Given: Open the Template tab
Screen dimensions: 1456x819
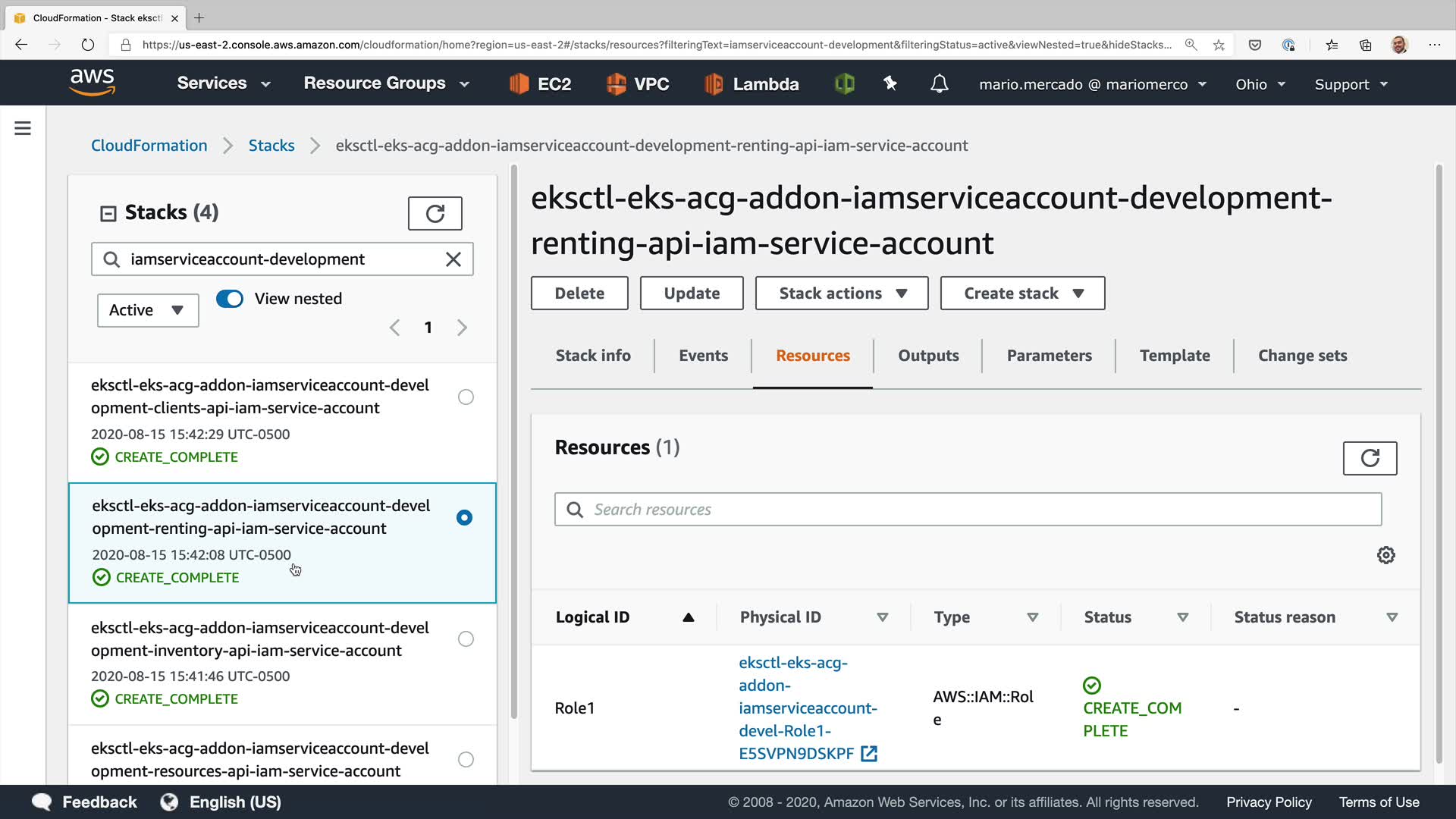Looking at the screenshot, I should click(x=1174, y=356).
